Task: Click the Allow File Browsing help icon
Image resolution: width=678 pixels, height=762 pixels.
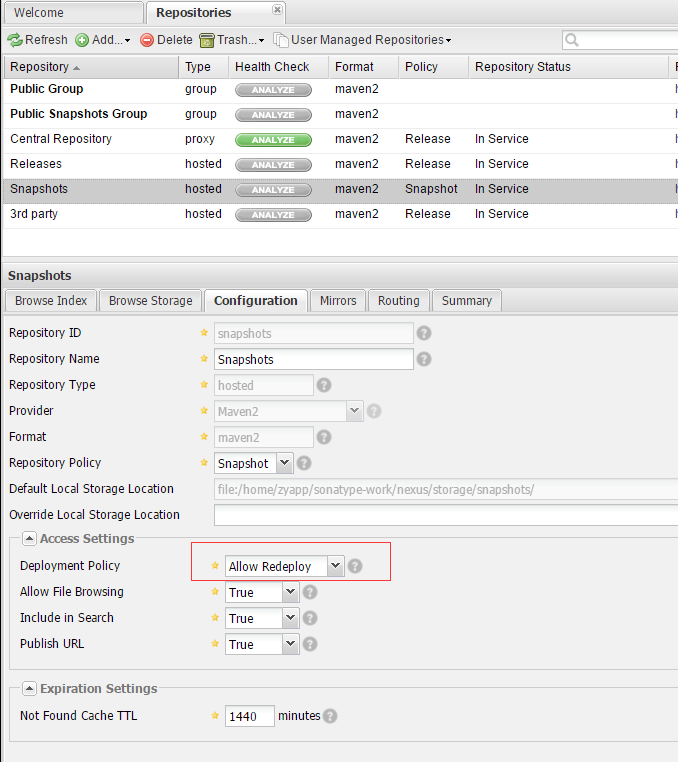Action: (310, 592)
